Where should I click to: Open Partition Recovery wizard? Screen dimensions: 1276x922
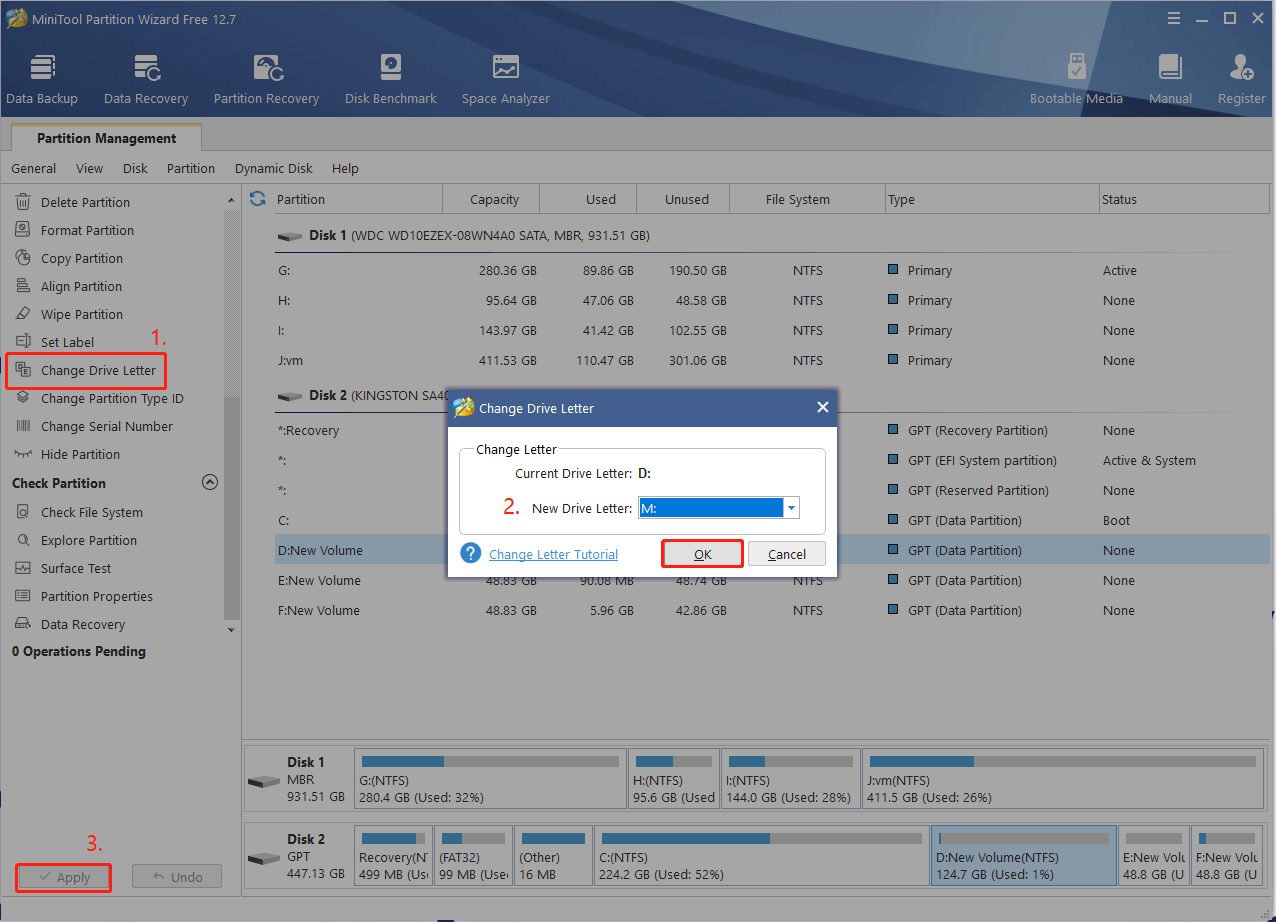[x=266, y=80]
